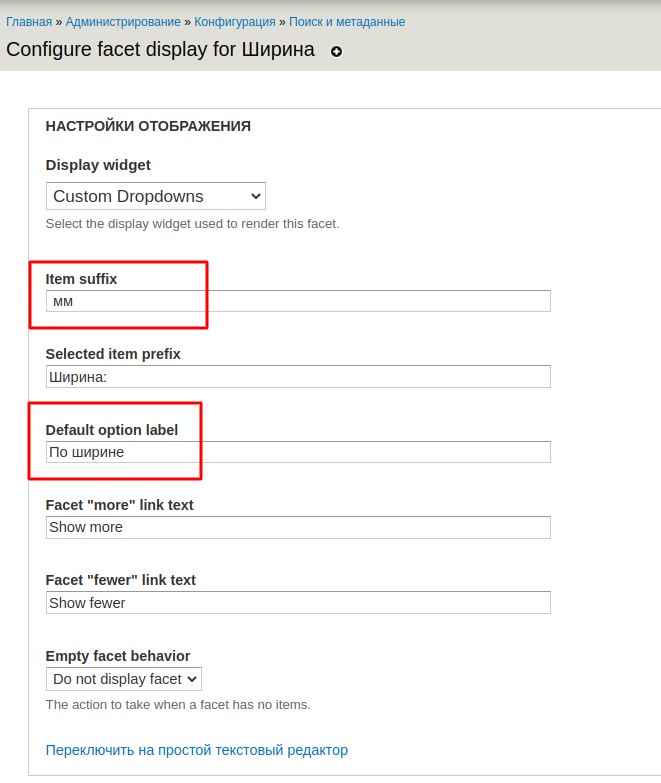Focus the Facet "more" link text field

298,527
